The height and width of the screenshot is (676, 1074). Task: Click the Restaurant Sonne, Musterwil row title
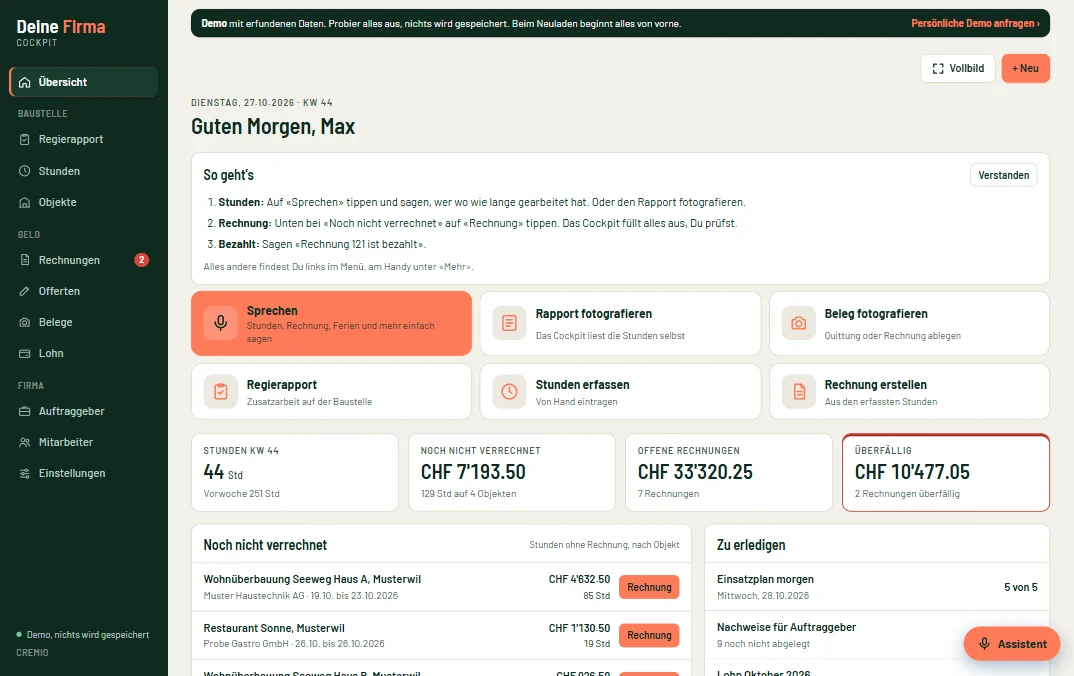[274, 628]
